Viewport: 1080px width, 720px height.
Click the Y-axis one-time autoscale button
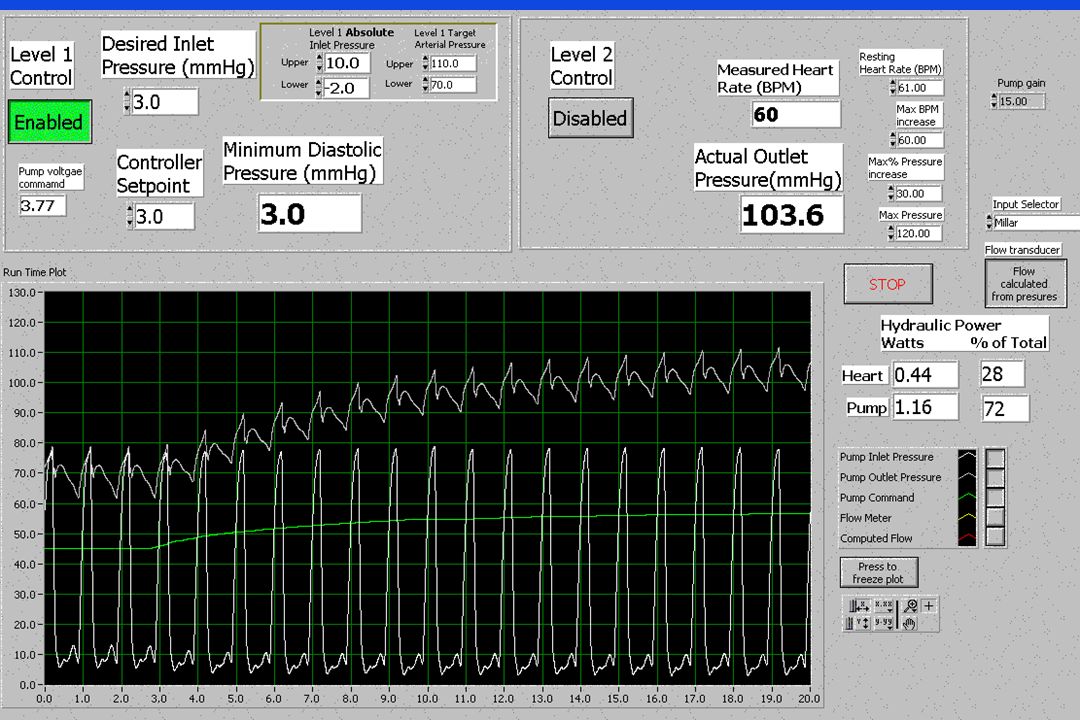[x=862, y=624]
